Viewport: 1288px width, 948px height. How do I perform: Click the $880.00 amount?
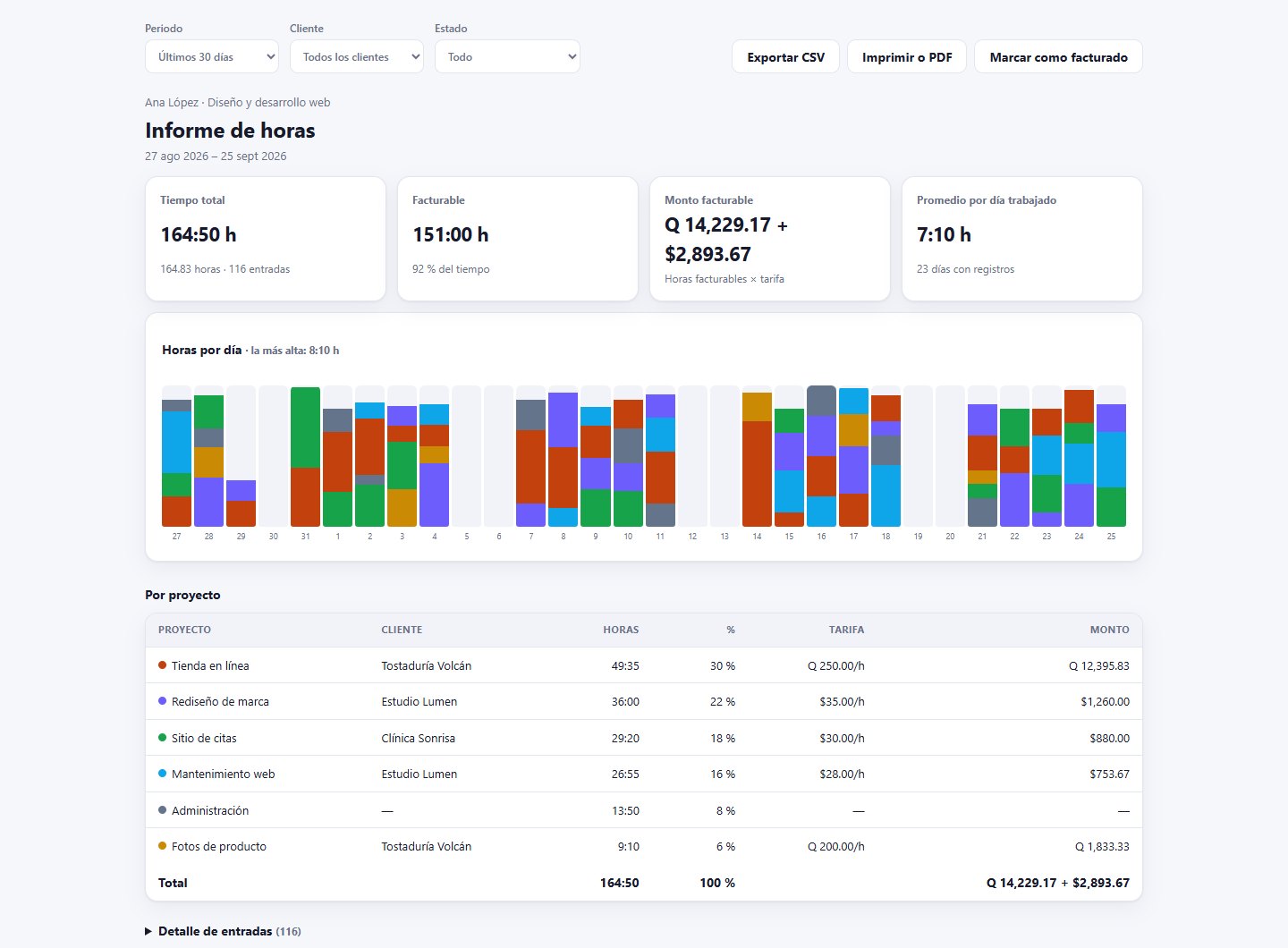1109,739
